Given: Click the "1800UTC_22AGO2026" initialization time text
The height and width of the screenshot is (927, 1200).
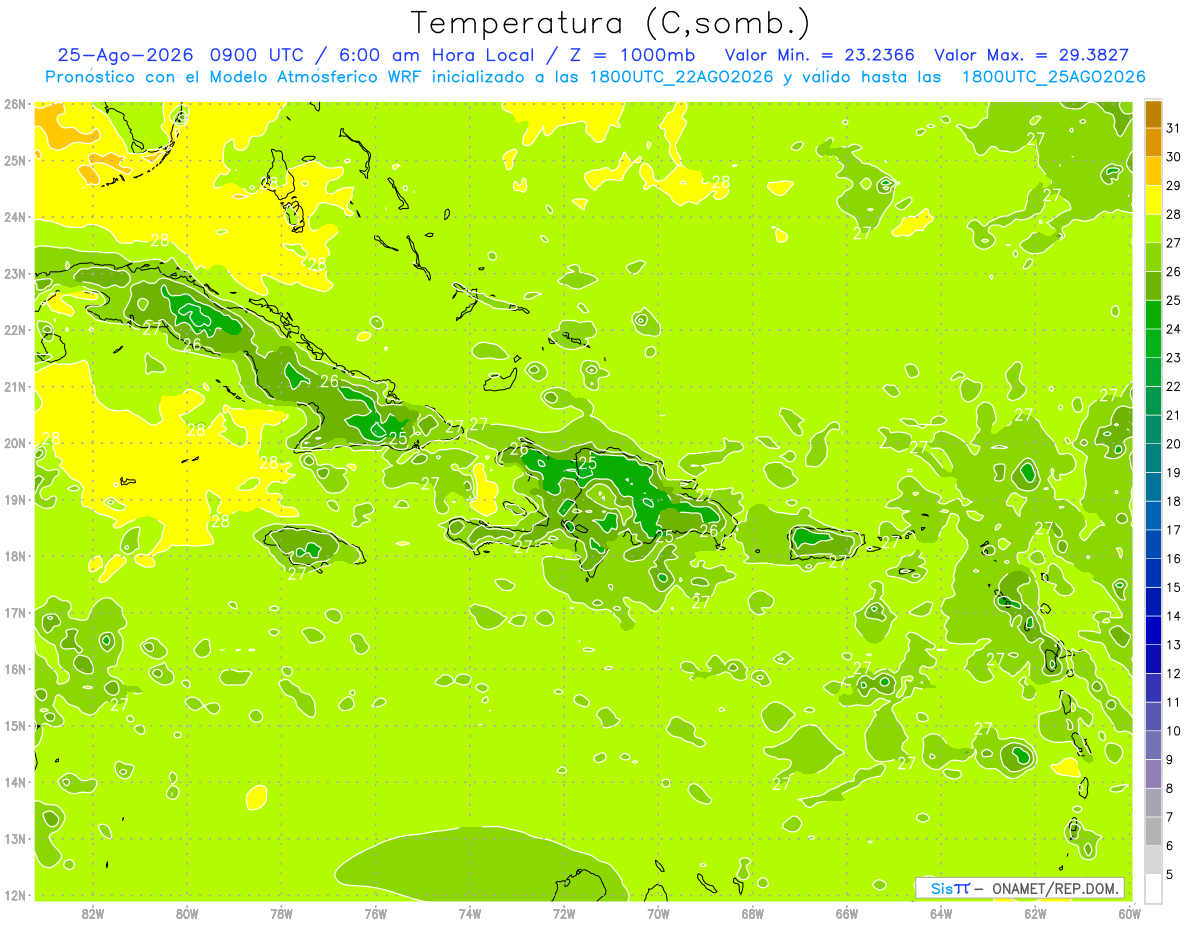Looking at the screenshot, I should (x=678, y=77).
